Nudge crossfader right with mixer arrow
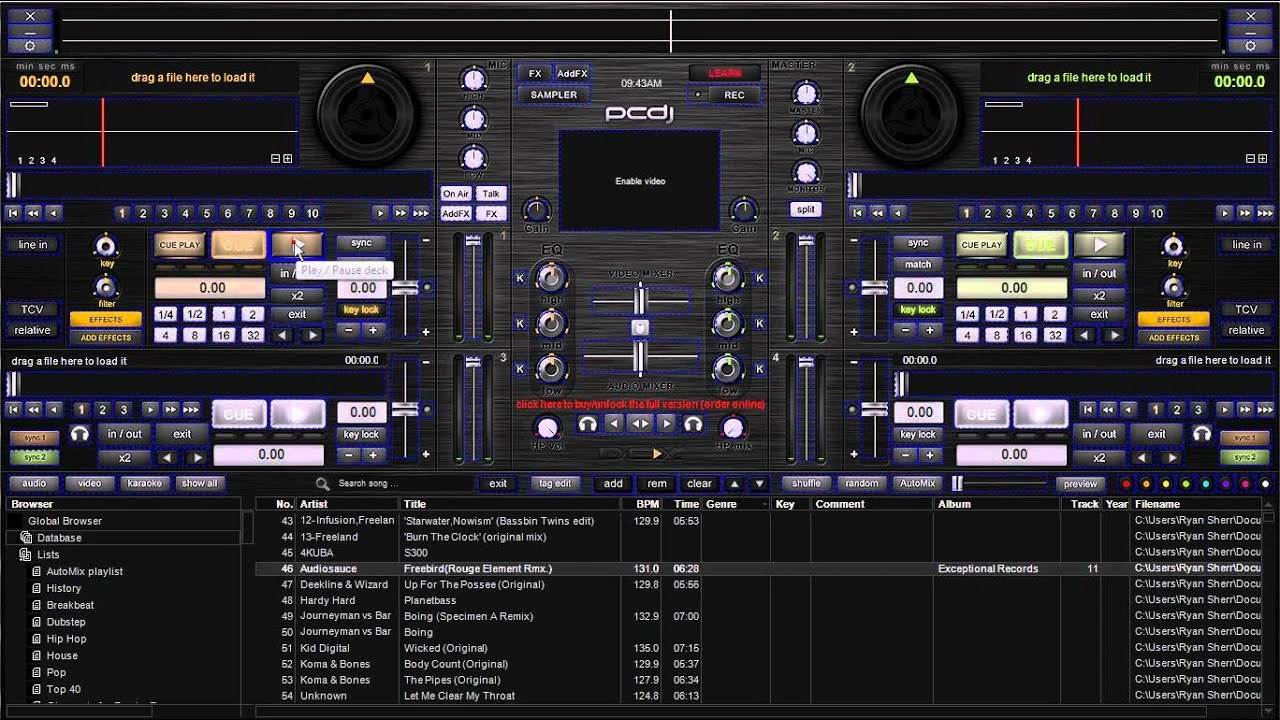 coord(666,424)
